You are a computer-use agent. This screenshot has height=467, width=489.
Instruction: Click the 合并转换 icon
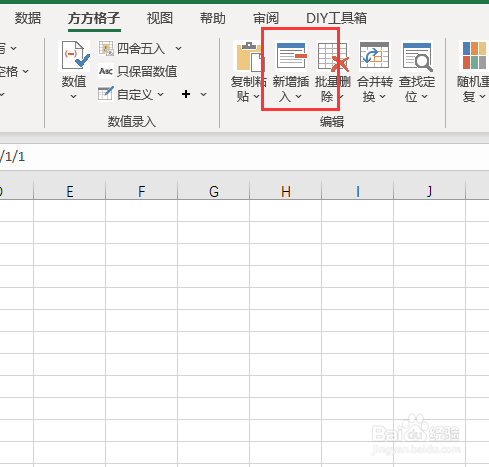pos(375,56)
